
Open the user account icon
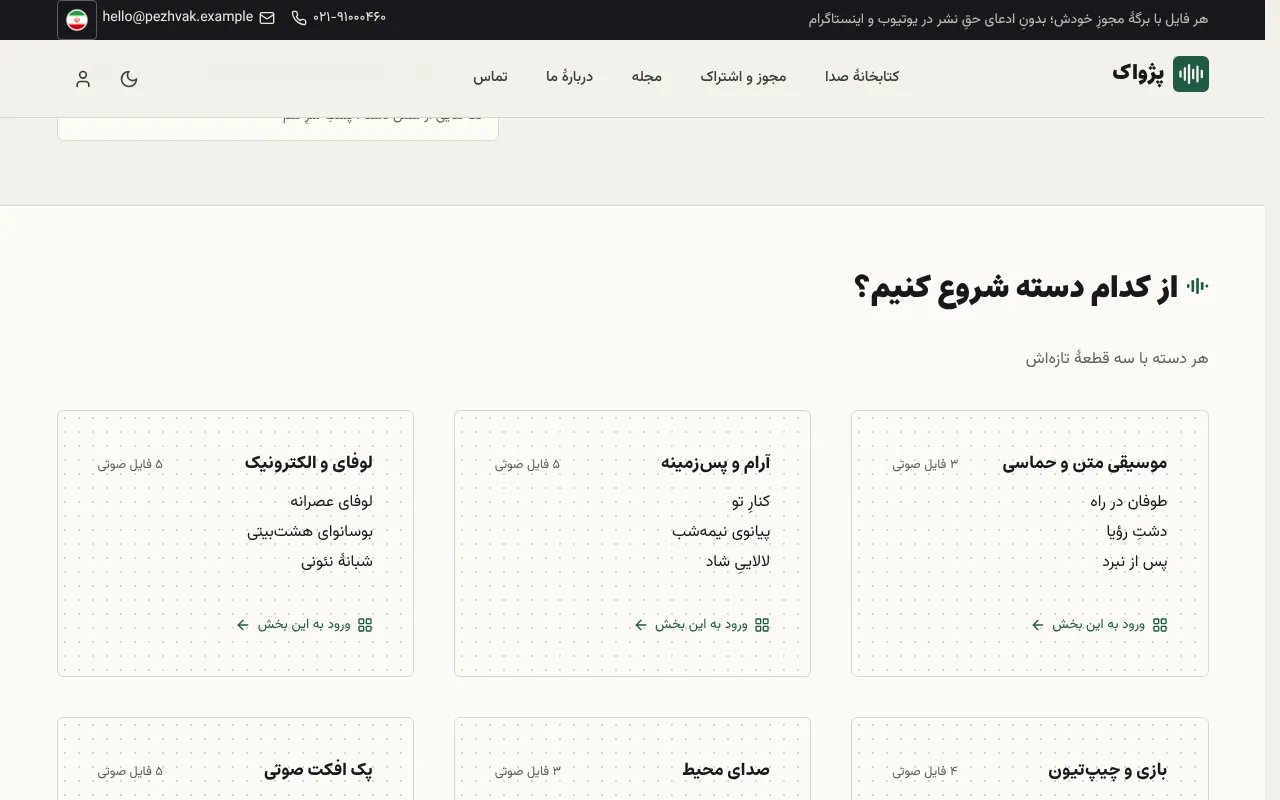[x=83, y=79]
